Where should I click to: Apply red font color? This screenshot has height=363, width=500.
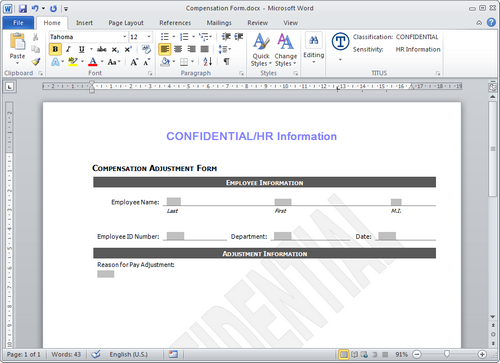93,62
